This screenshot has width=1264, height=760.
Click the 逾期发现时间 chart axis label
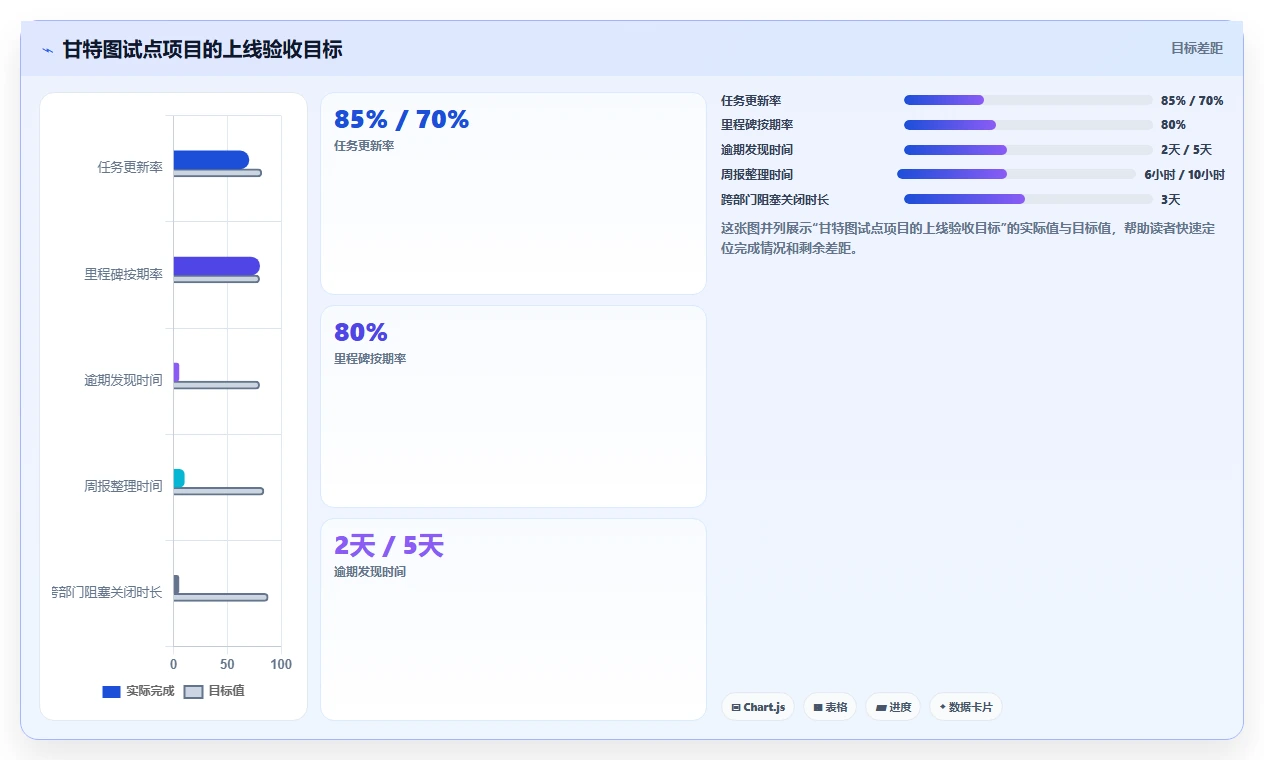124,380
